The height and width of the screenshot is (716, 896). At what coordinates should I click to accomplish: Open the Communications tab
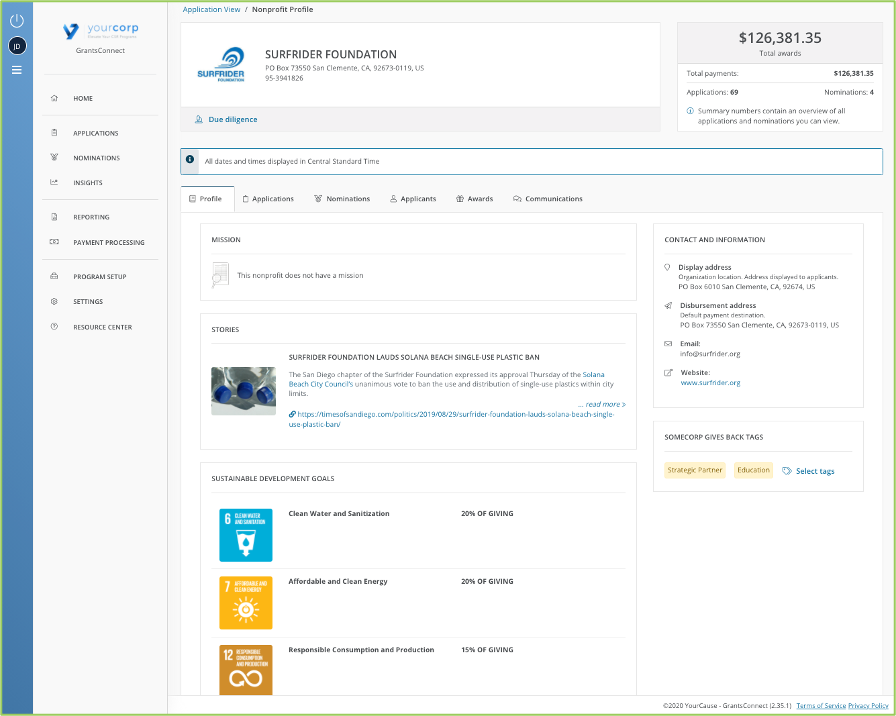coord(546,198)
